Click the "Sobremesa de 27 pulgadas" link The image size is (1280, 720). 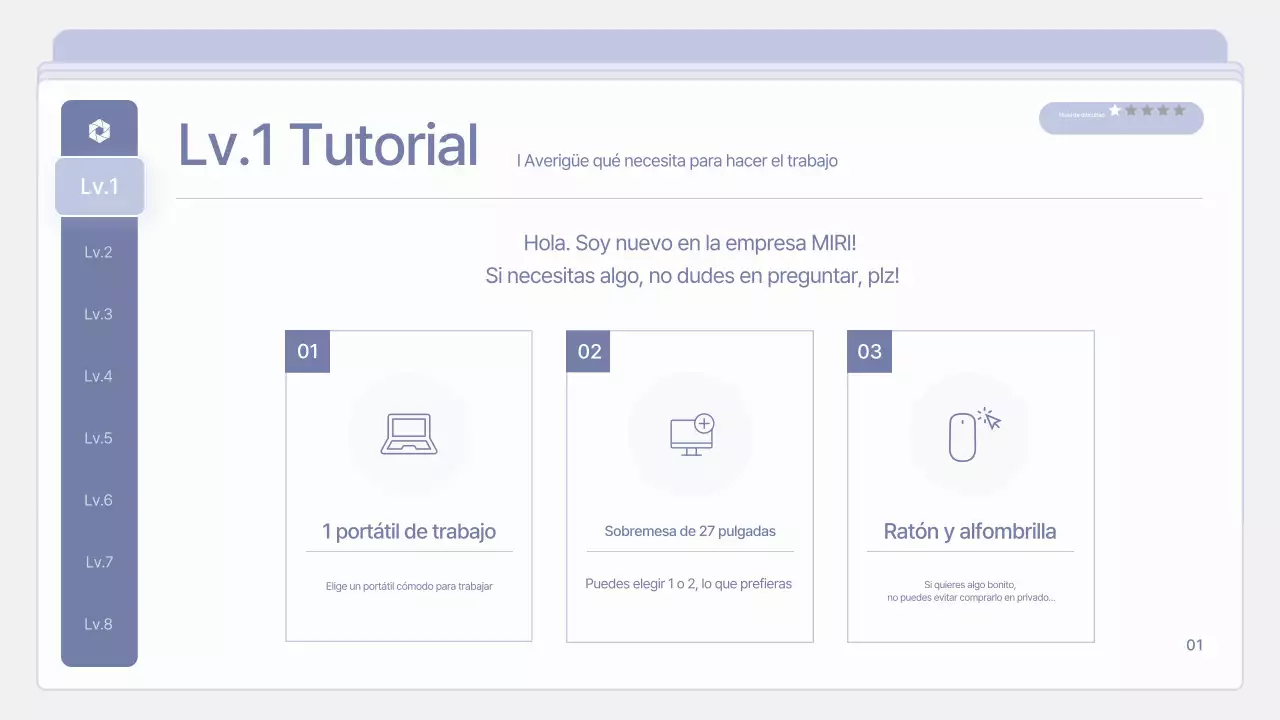689,531
